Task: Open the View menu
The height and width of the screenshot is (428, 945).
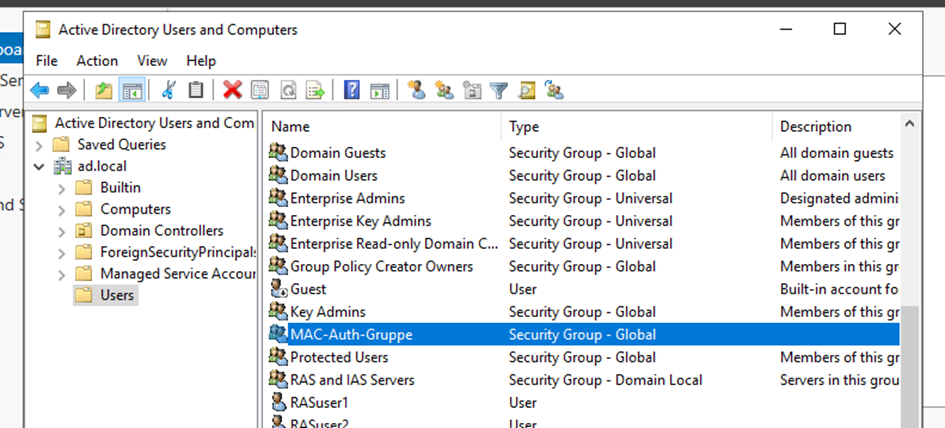Action: pos(152,61)
